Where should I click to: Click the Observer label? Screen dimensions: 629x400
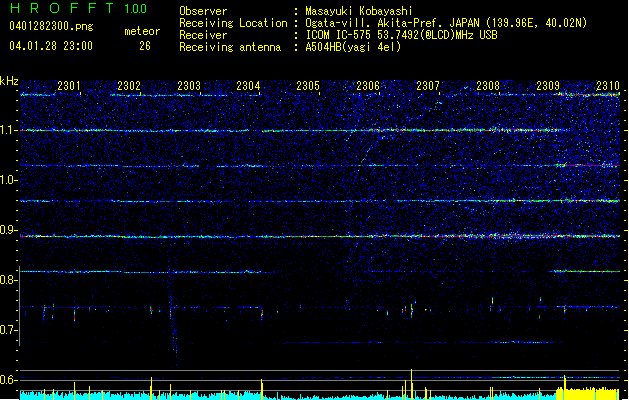coord(203,11)
